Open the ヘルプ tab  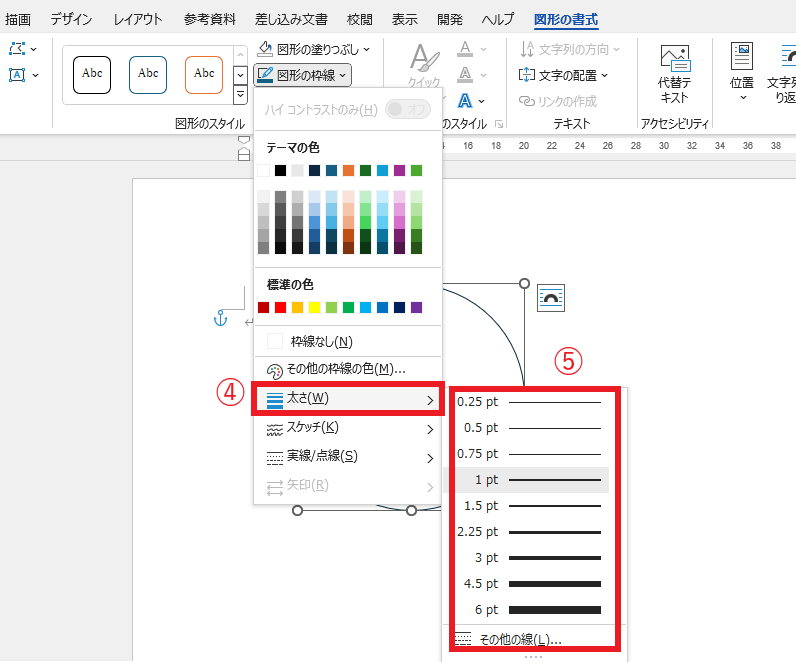coord(498,19)
